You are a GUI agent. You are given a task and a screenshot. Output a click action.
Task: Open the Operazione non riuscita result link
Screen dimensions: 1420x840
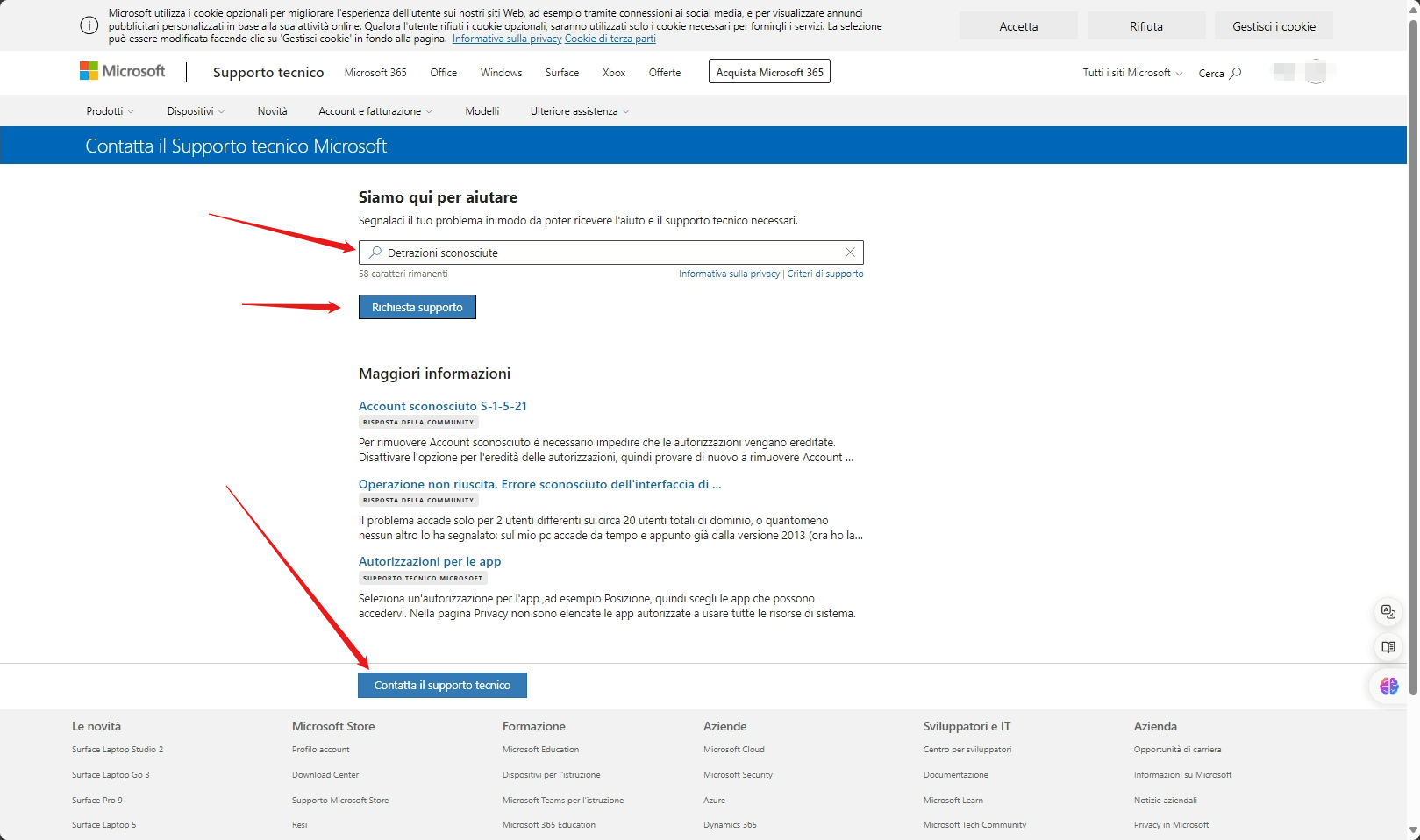click(540, 484)
